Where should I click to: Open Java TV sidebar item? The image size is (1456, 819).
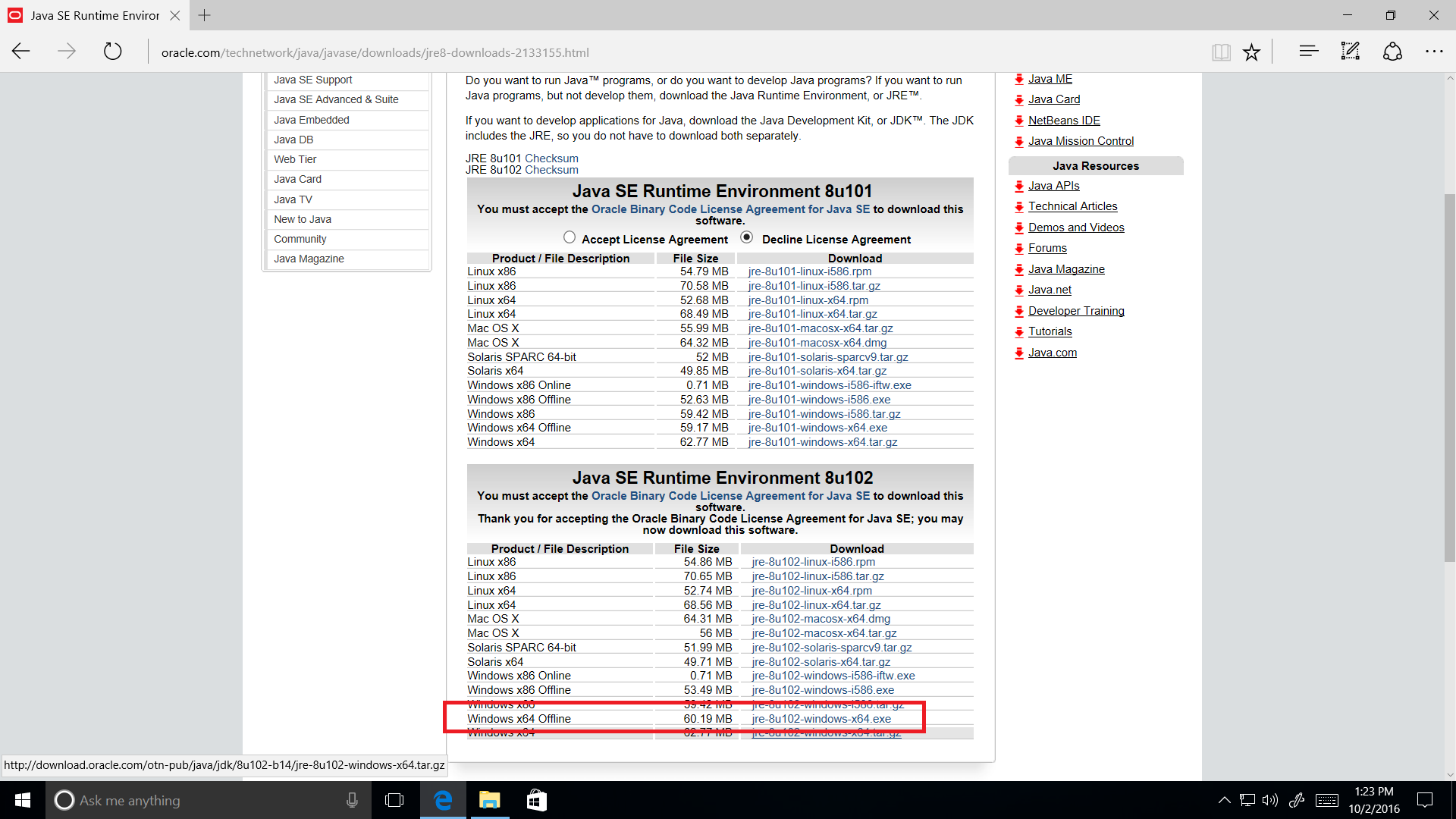pyautogui.click(x=293, y=199)
